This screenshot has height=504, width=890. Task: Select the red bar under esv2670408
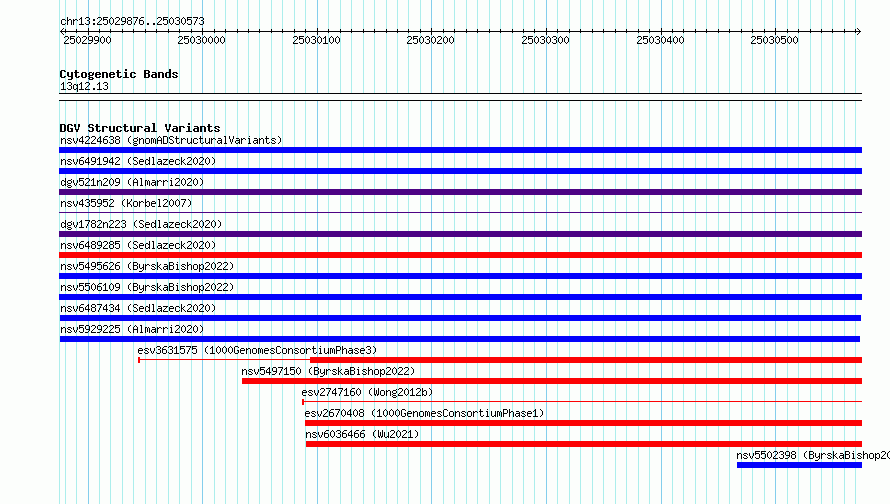(583, 423)
